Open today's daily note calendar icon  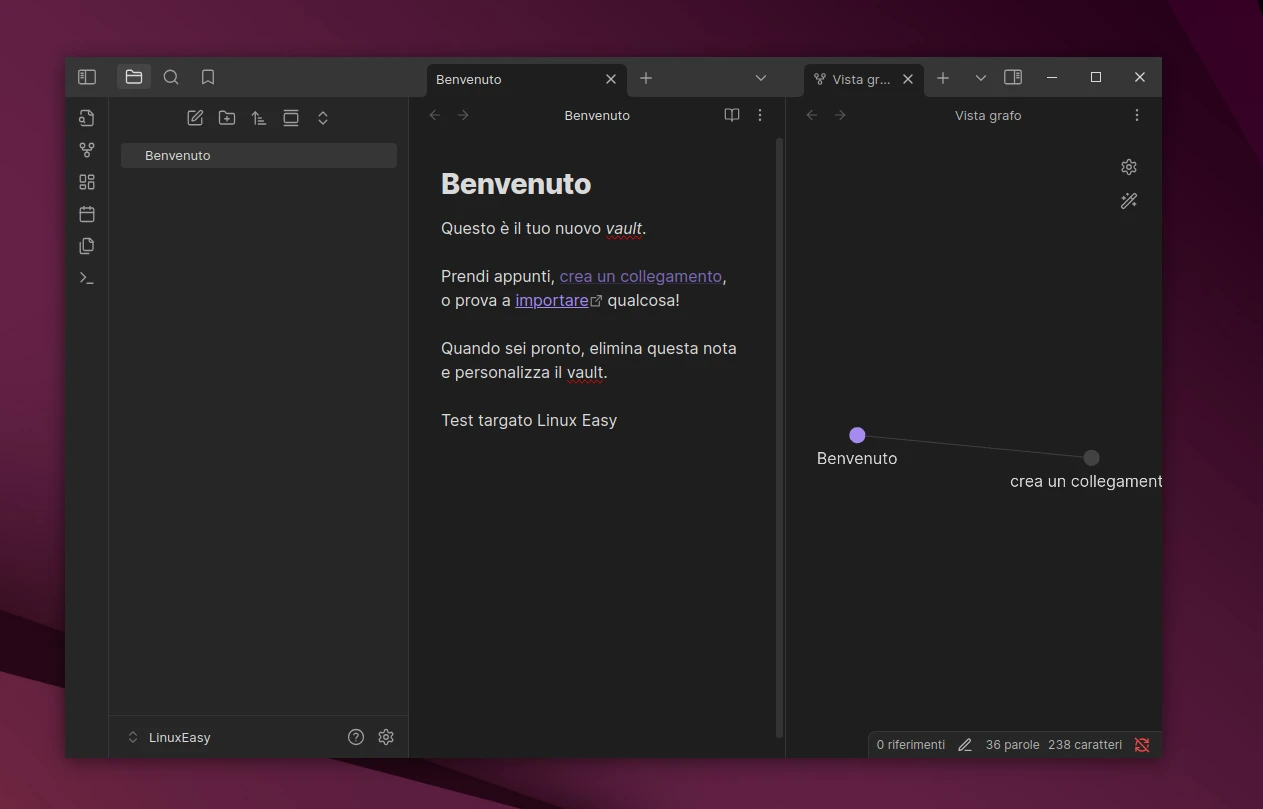click(x=87, y=214)
